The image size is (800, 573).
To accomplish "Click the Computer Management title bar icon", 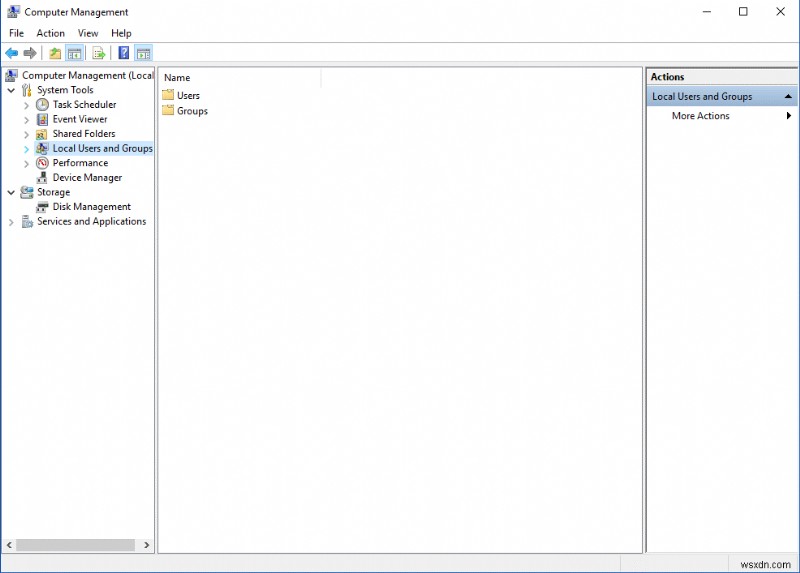I will (13, 11).
